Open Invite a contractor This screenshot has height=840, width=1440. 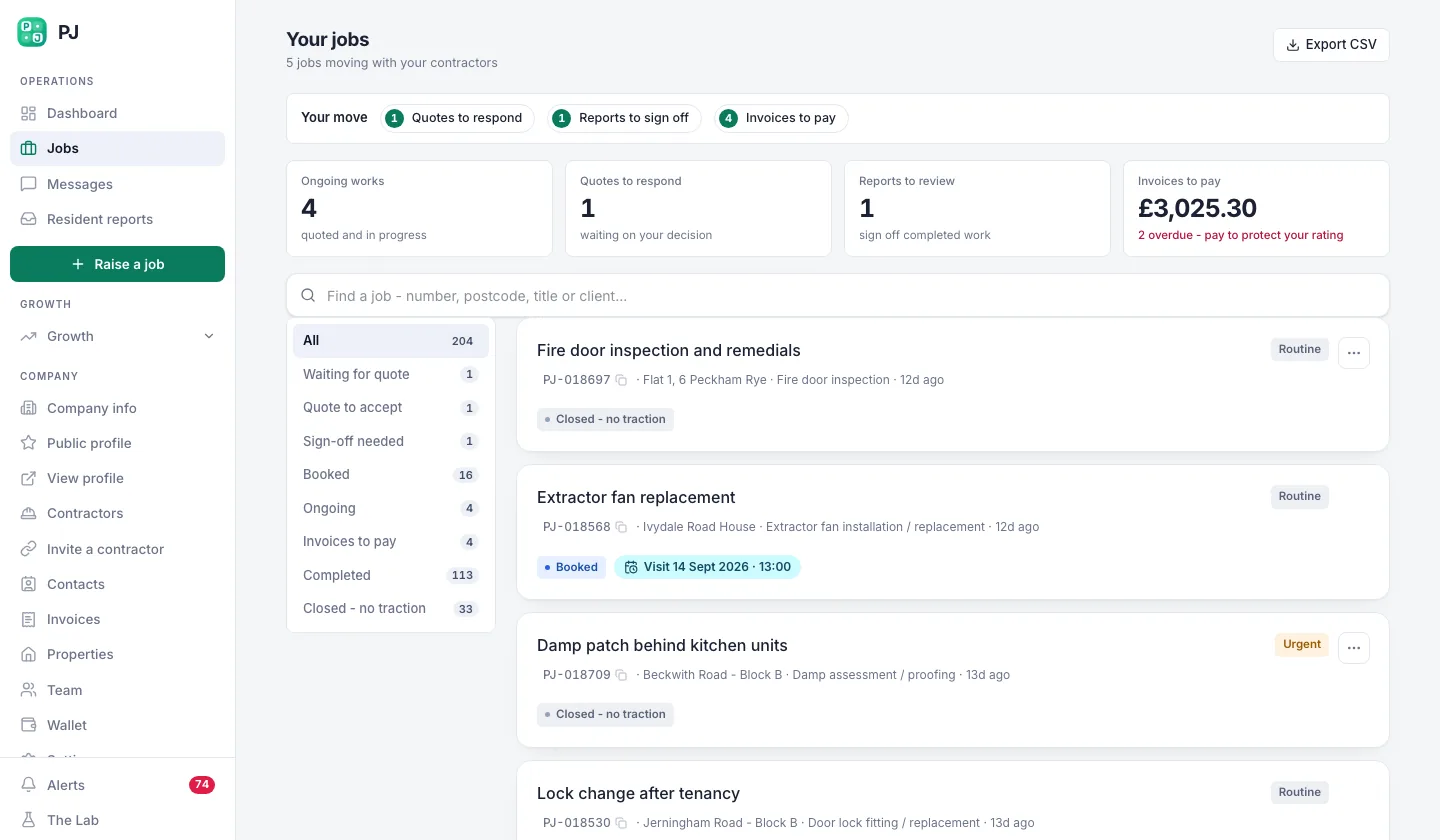(117, 549)
